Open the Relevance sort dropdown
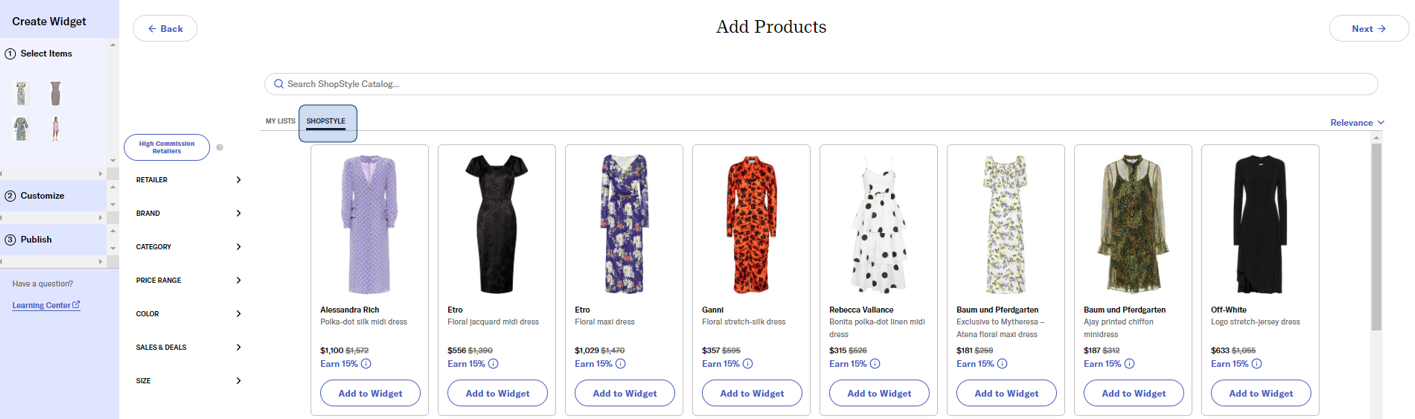1415x419 pixels. (1357, 123)
